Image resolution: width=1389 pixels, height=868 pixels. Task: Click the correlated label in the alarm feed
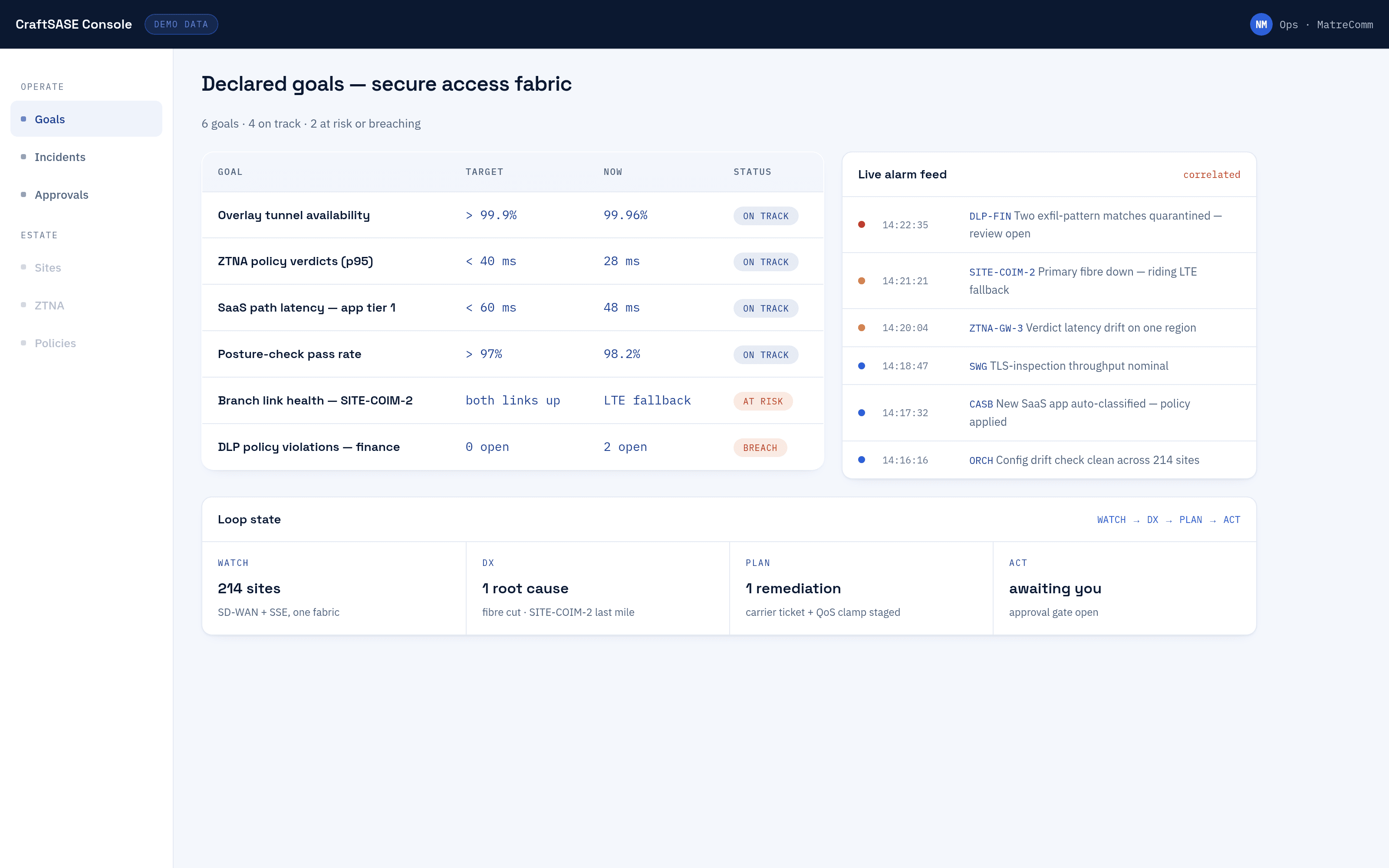1211,174
